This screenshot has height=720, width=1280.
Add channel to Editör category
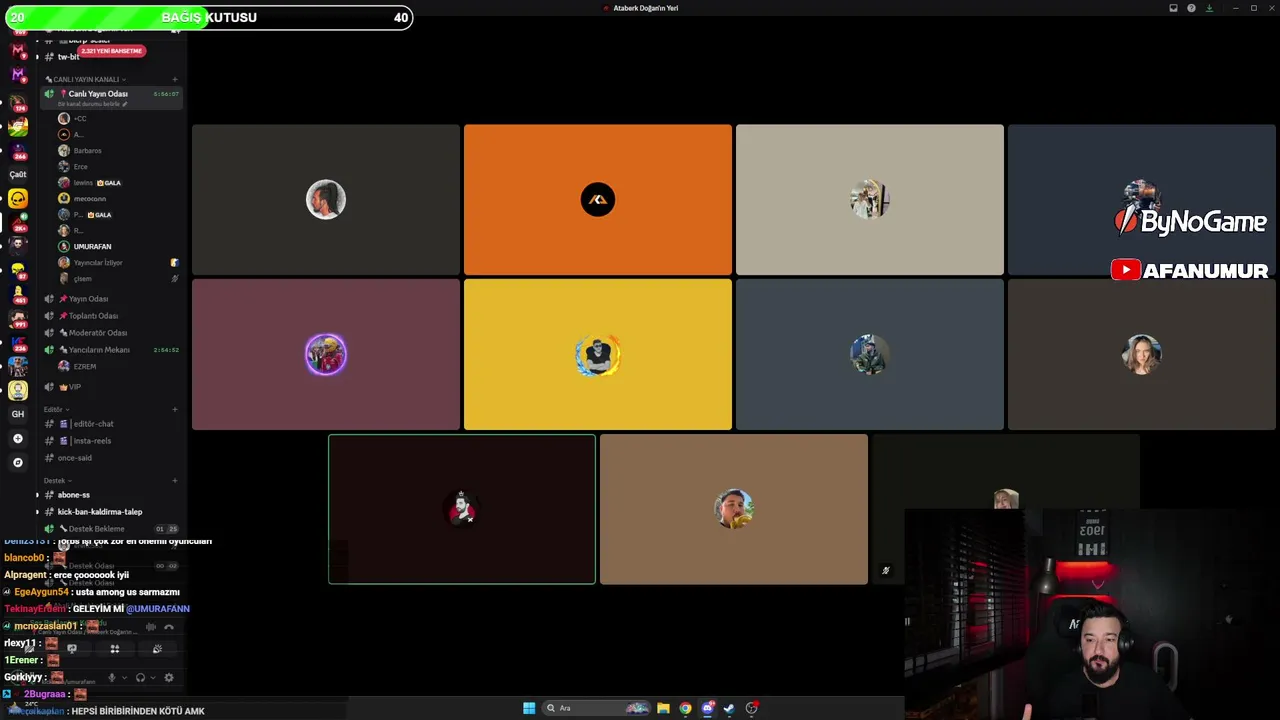pyautogui.click(x=175, y=409)
